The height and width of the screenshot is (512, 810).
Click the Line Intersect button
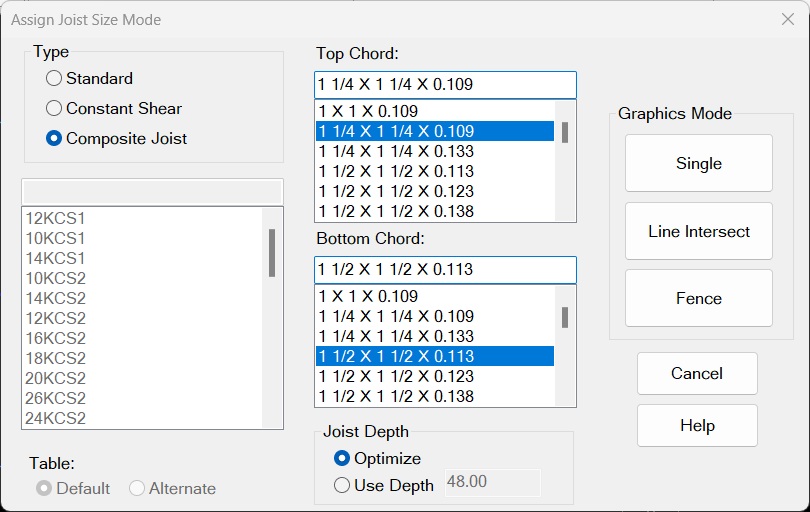tap(699, 231)
